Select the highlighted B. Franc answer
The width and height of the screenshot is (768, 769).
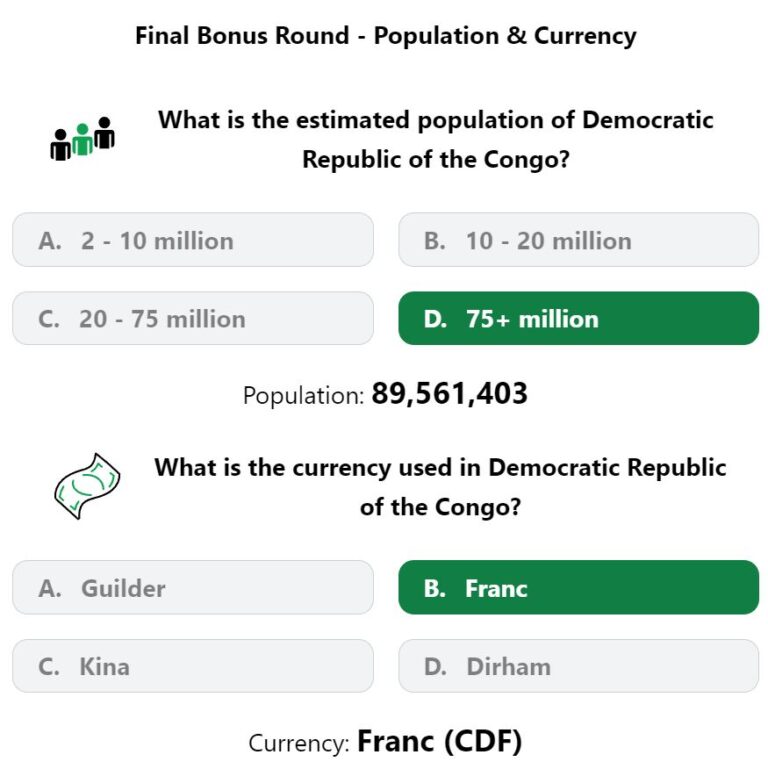pos(579,587)
